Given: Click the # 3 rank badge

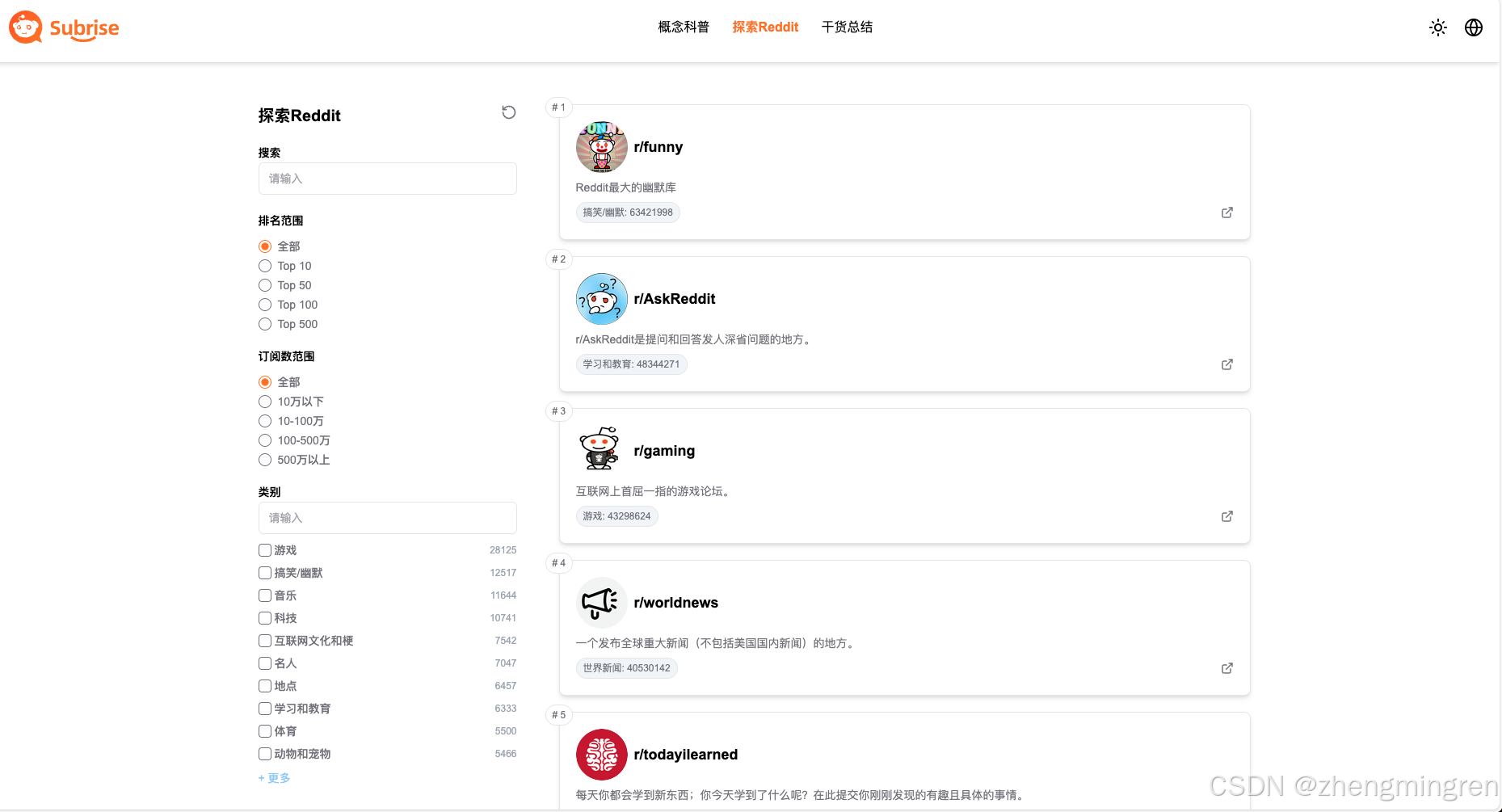Looking at the screenshot, I should (558, 411).
